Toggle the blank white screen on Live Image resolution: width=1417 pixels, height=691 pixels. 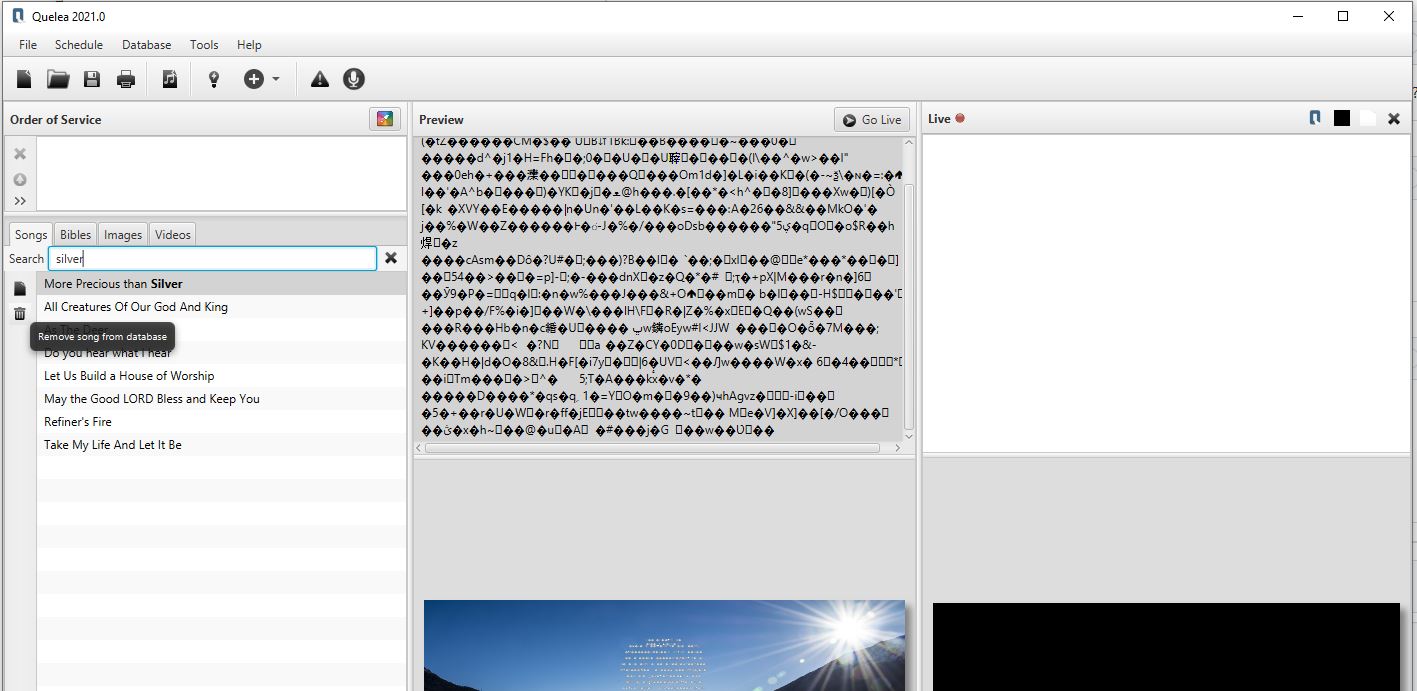(1367, 117)
